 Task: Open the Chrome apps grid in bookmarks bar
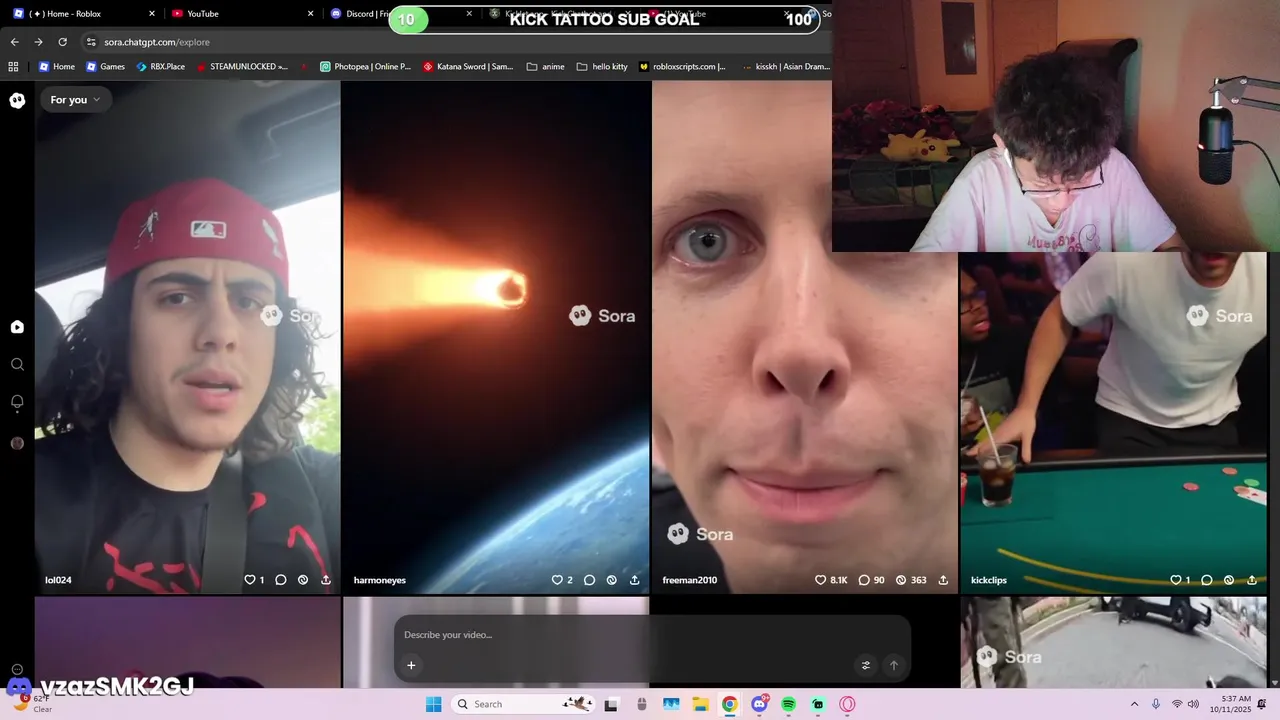pyautogui.click(x=13, y=67)
